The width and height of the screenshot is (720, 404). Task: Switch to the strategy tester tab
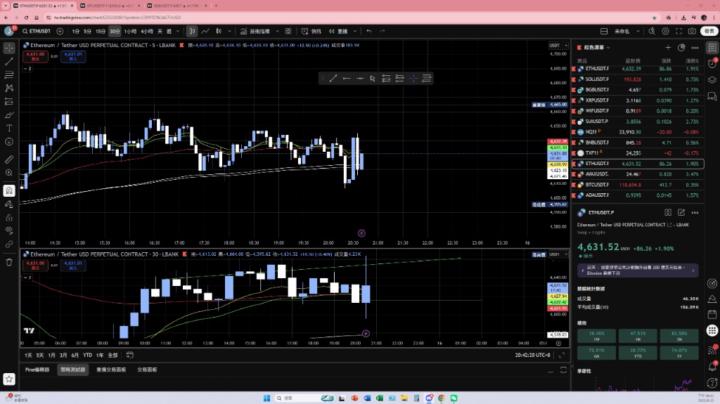[73, 370]
